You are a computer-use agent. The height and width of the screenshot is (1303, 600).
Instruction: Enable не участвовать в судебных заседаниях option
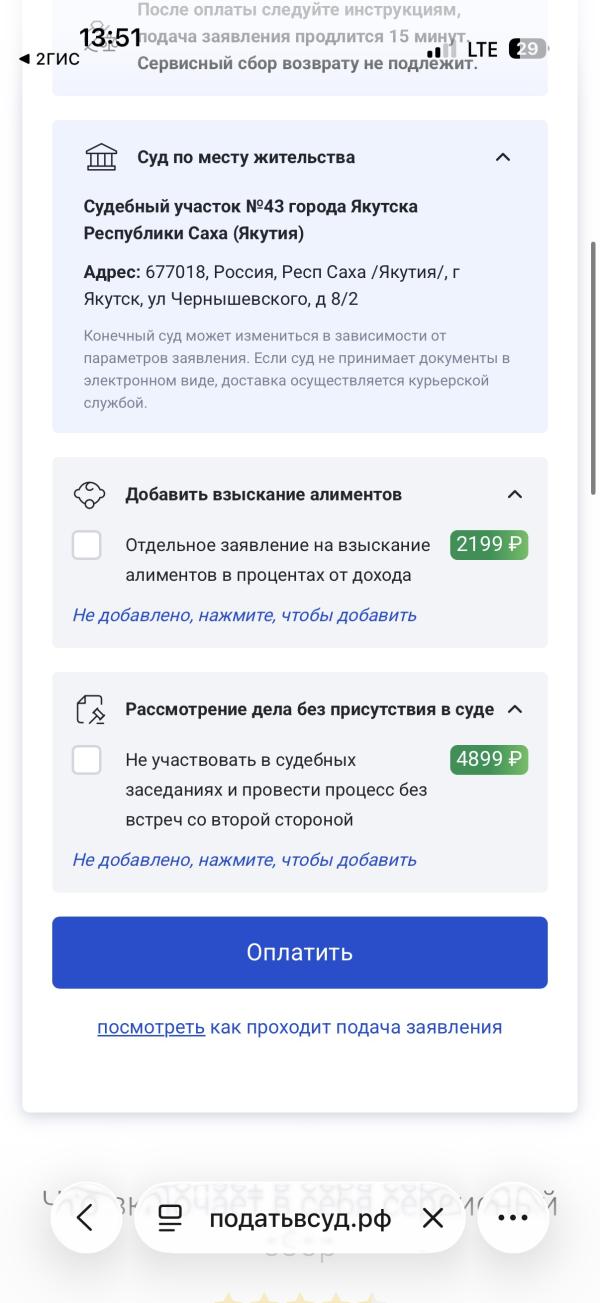tap(86, 760)
